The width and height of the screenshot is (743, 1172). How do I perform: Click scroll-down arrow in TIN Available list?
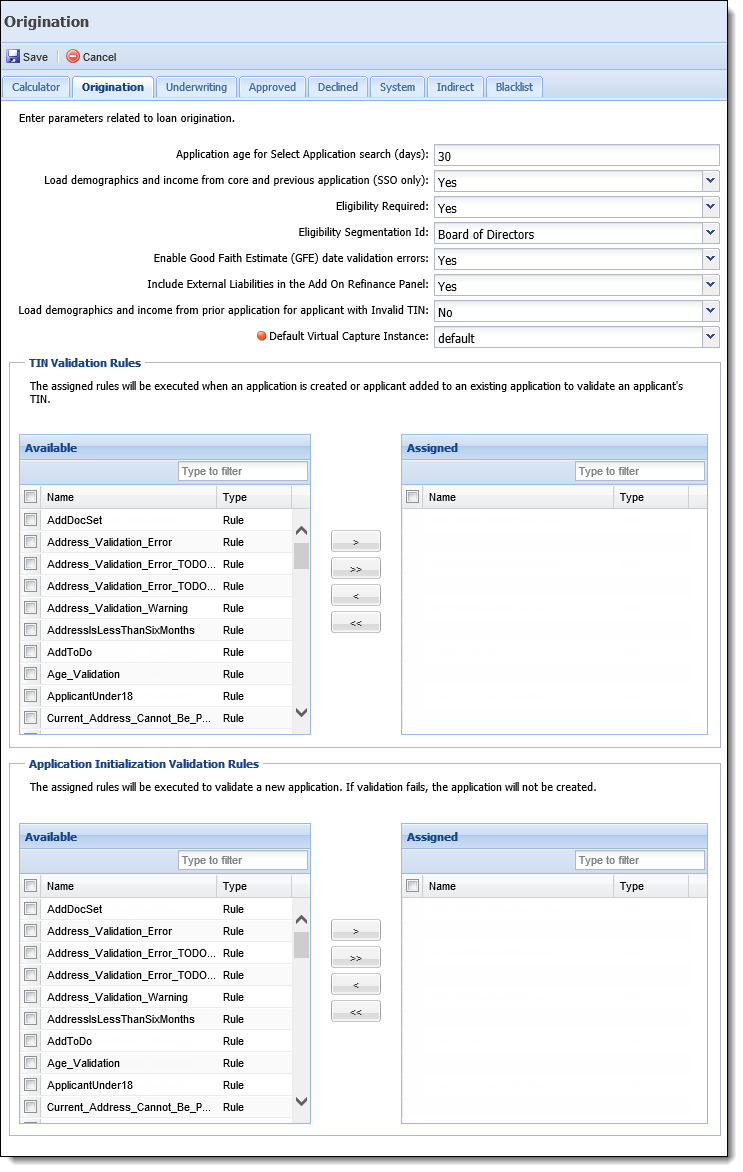[301, 712]
